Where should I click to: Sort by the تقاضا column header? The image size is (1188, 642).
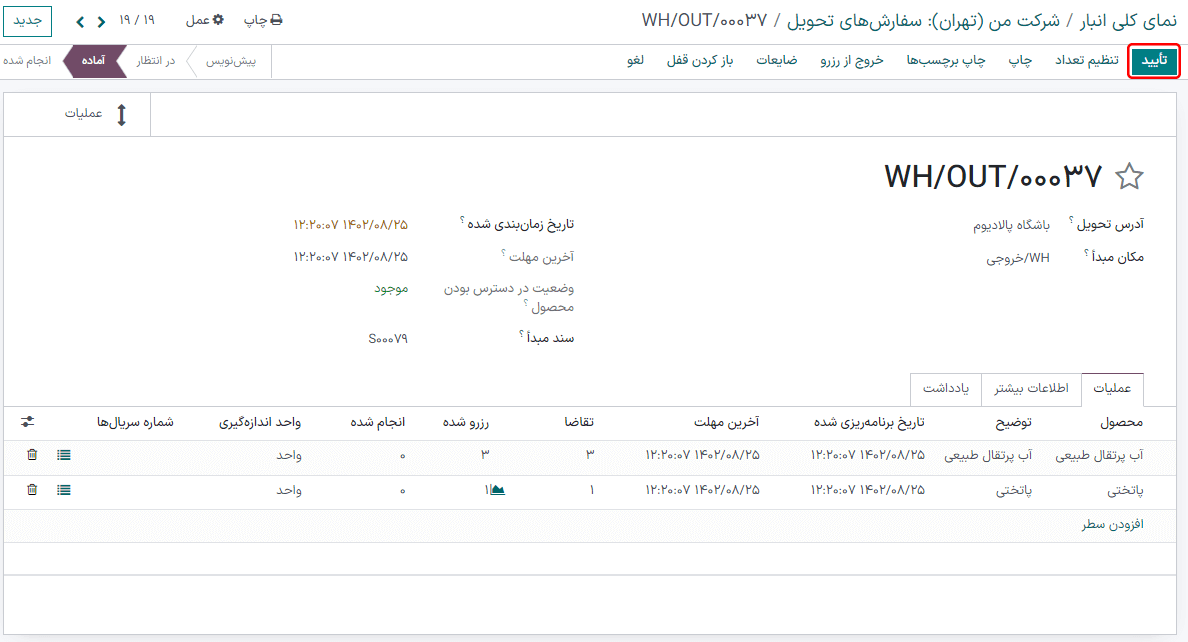[x=579, y=422]
